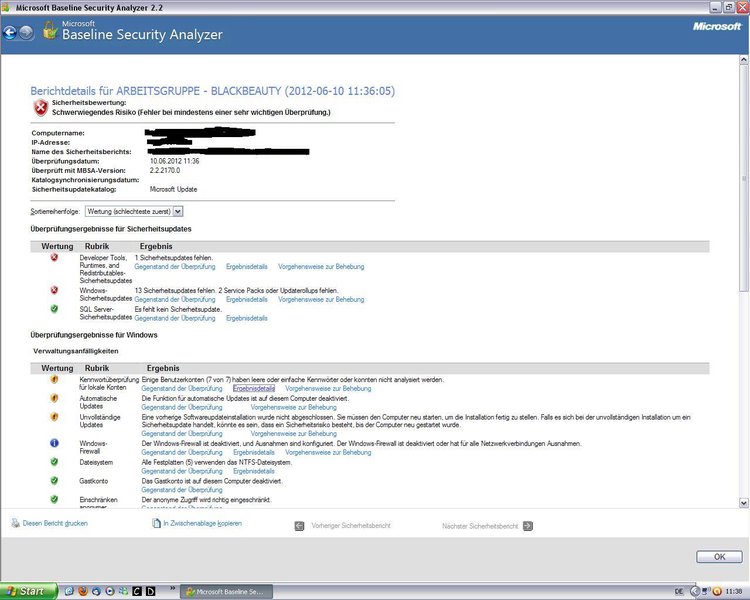Click the previous report arrow icon

pos(299,526)
